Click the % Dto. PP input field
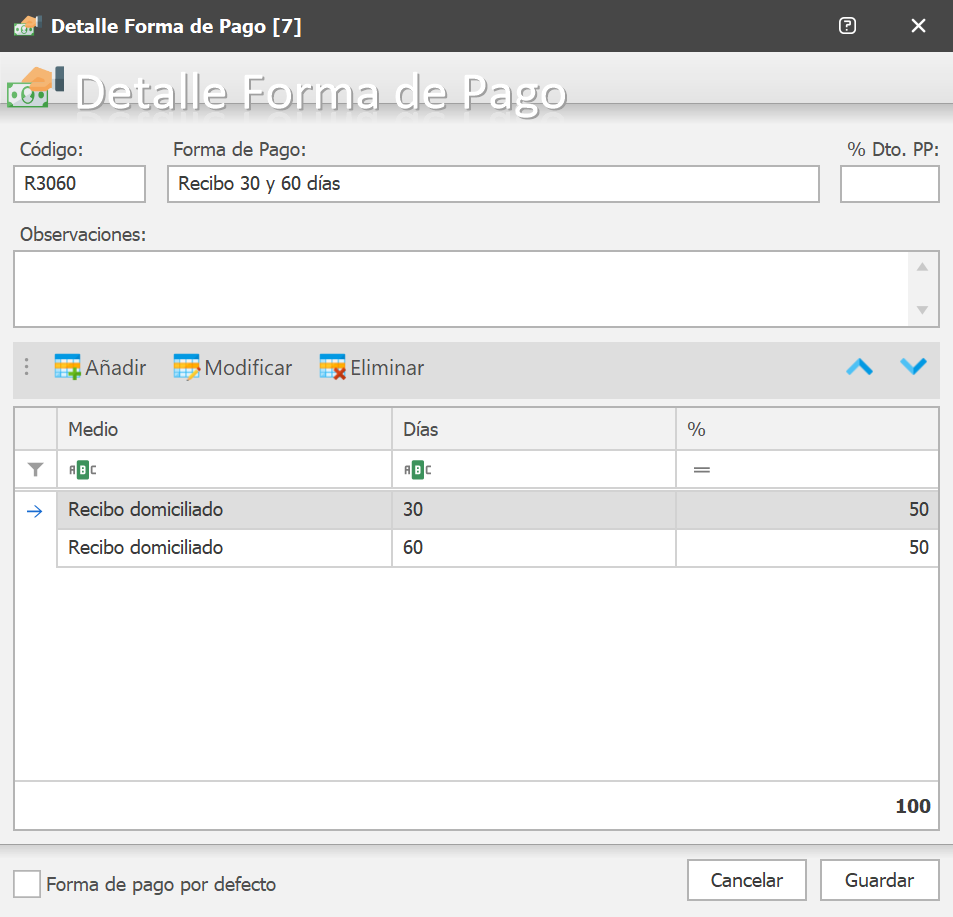The image size is (953, 917). [890, 184]
